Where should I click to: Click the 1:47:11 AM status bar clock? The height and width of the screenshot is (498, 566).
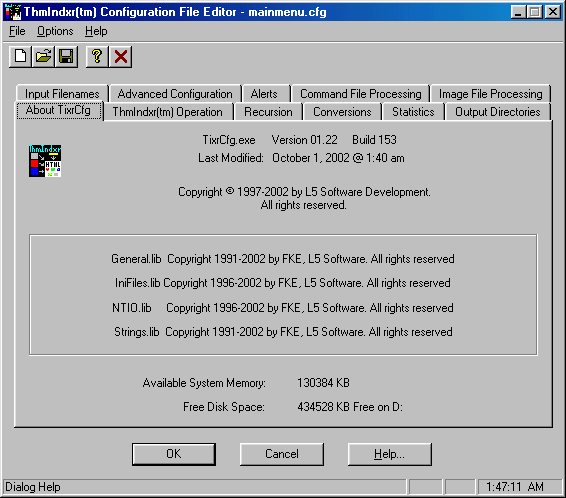coord(515,487)
